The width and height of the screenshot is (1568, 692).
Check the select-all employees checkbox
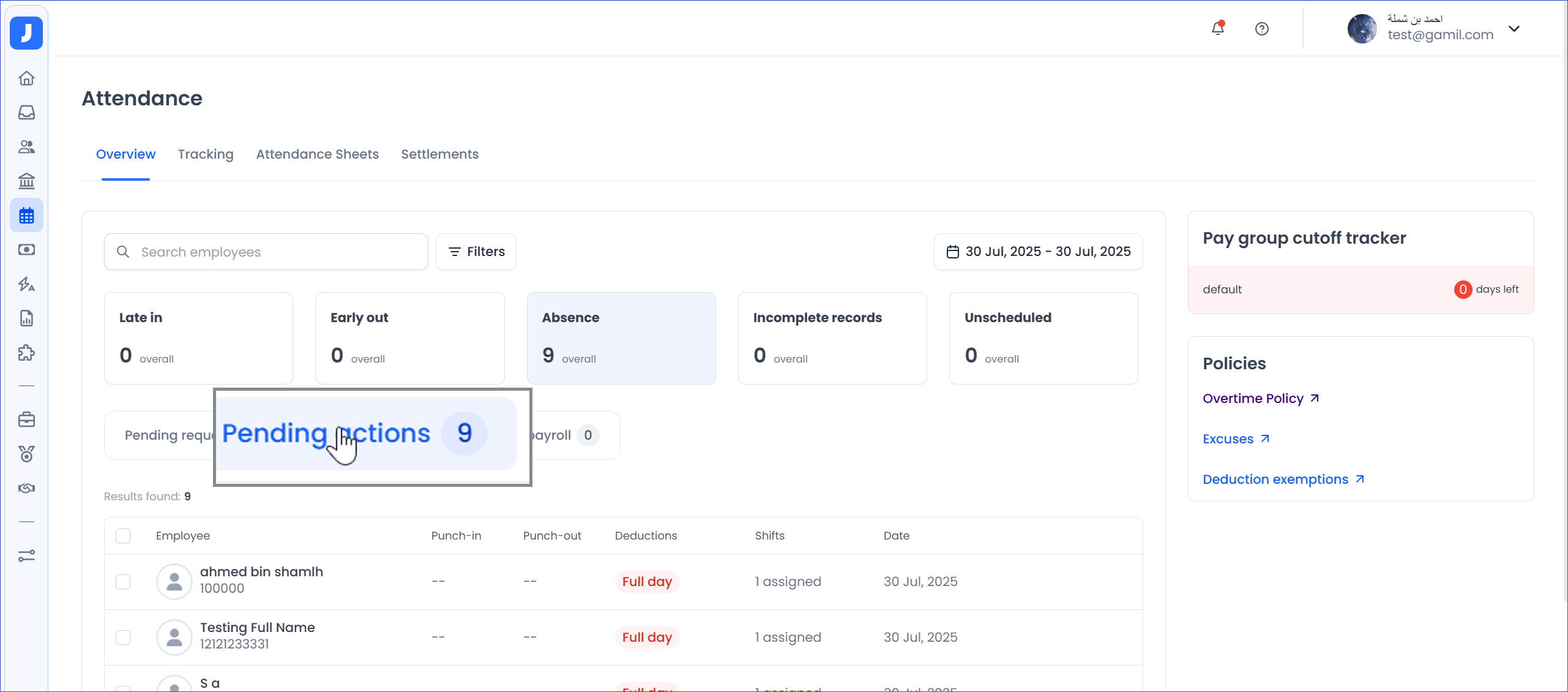[x=123, y=536]
